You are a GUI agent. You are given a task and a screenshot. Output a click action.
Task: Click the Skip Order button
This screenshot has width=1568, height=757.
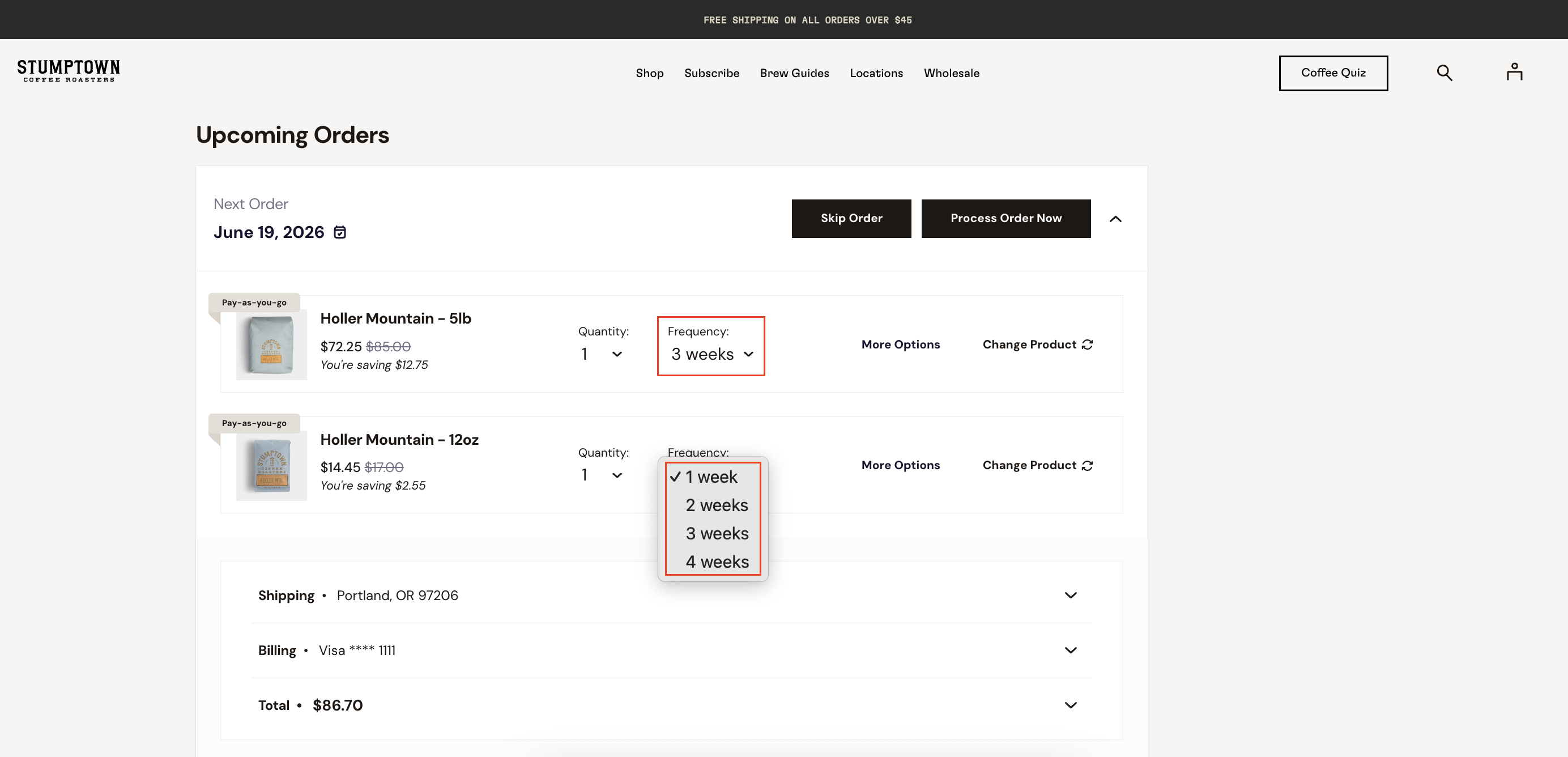tap(851, 219)
